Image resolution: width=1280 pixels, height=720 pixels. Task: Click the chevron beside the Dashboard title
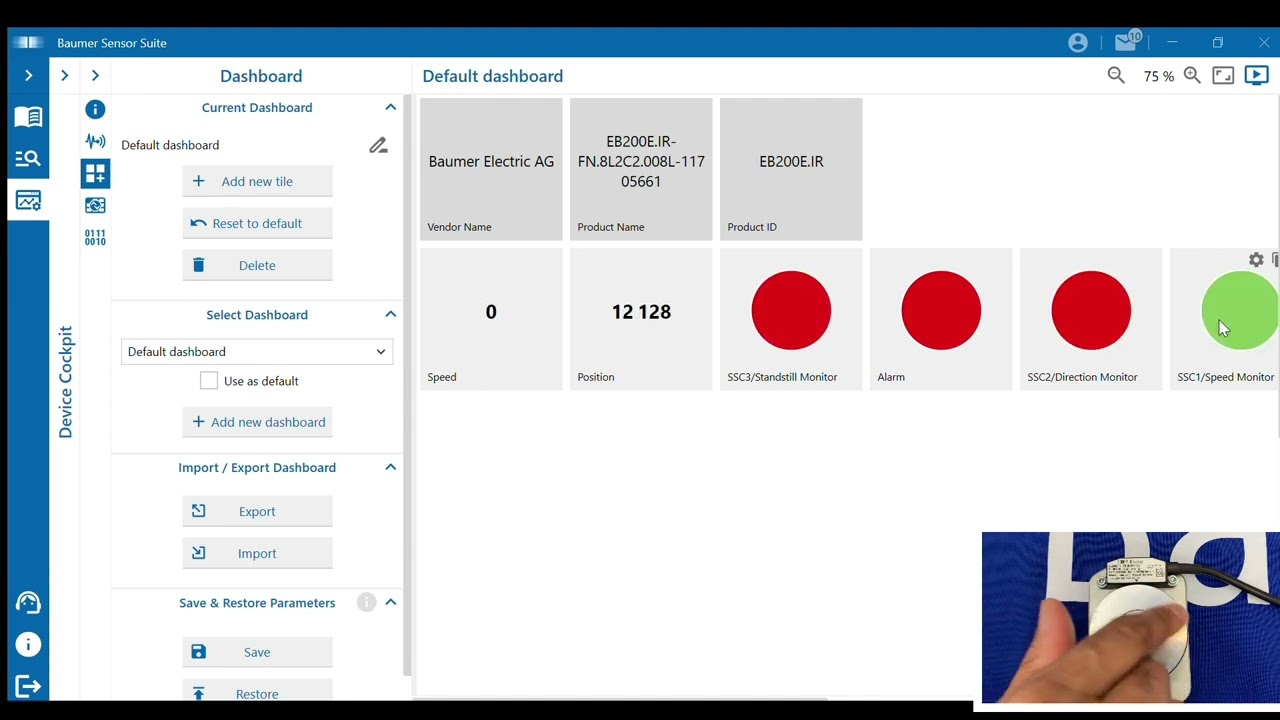click(95, 76)
